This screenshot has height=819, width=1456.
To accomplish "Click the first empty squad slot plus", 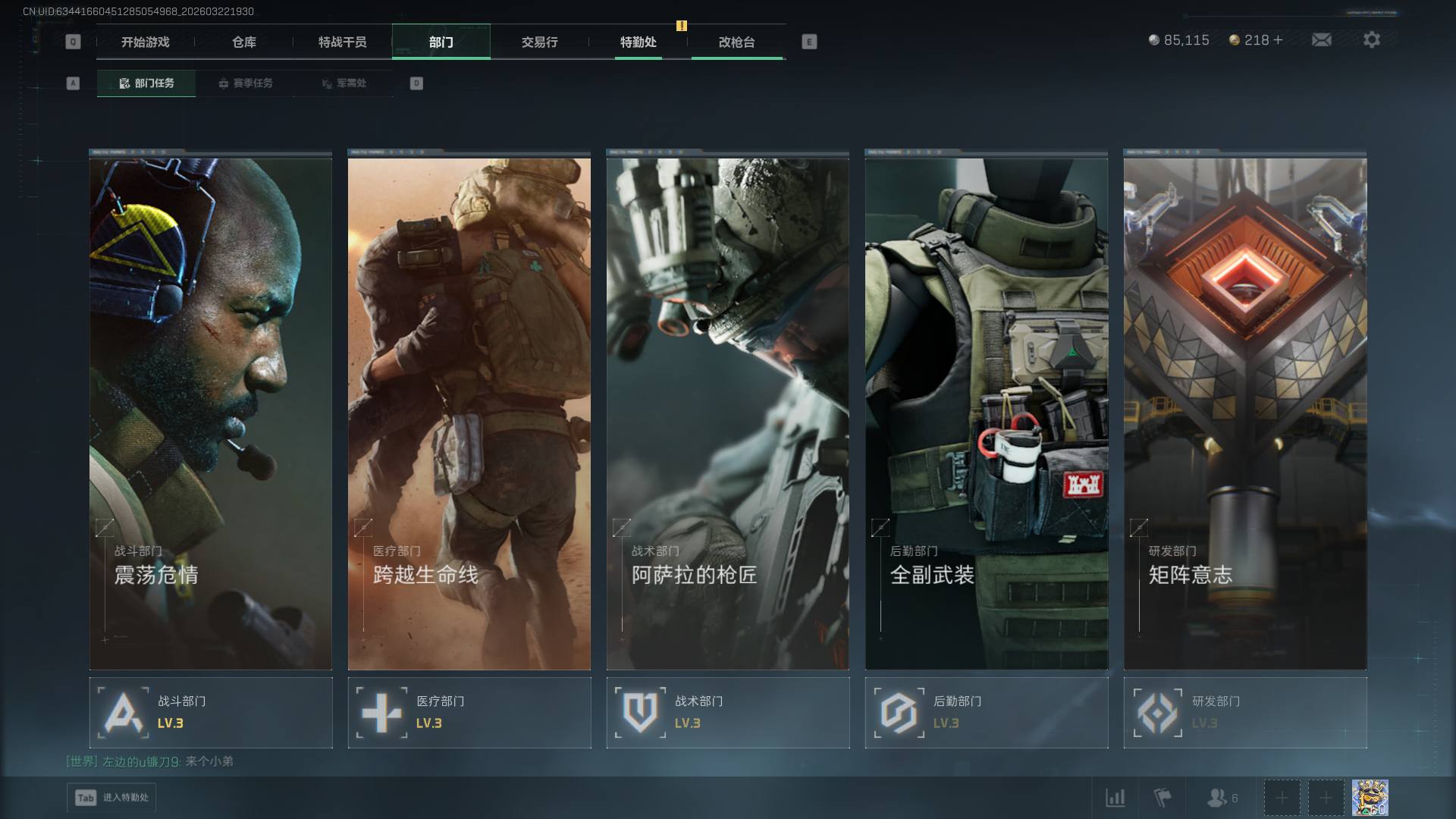I will pos(1282,798).
